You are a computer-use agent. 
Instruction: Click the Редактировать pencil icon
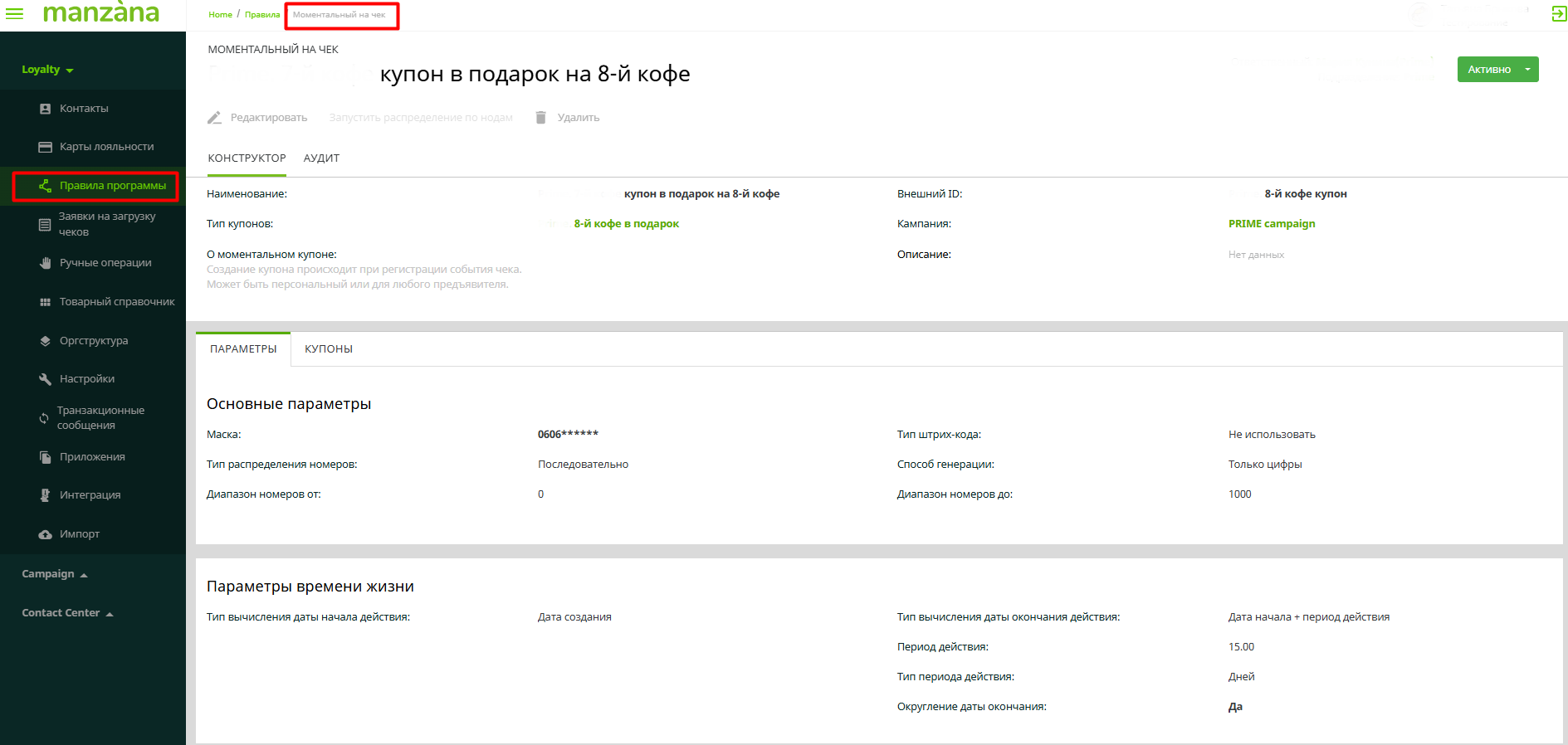pos(214,118)
